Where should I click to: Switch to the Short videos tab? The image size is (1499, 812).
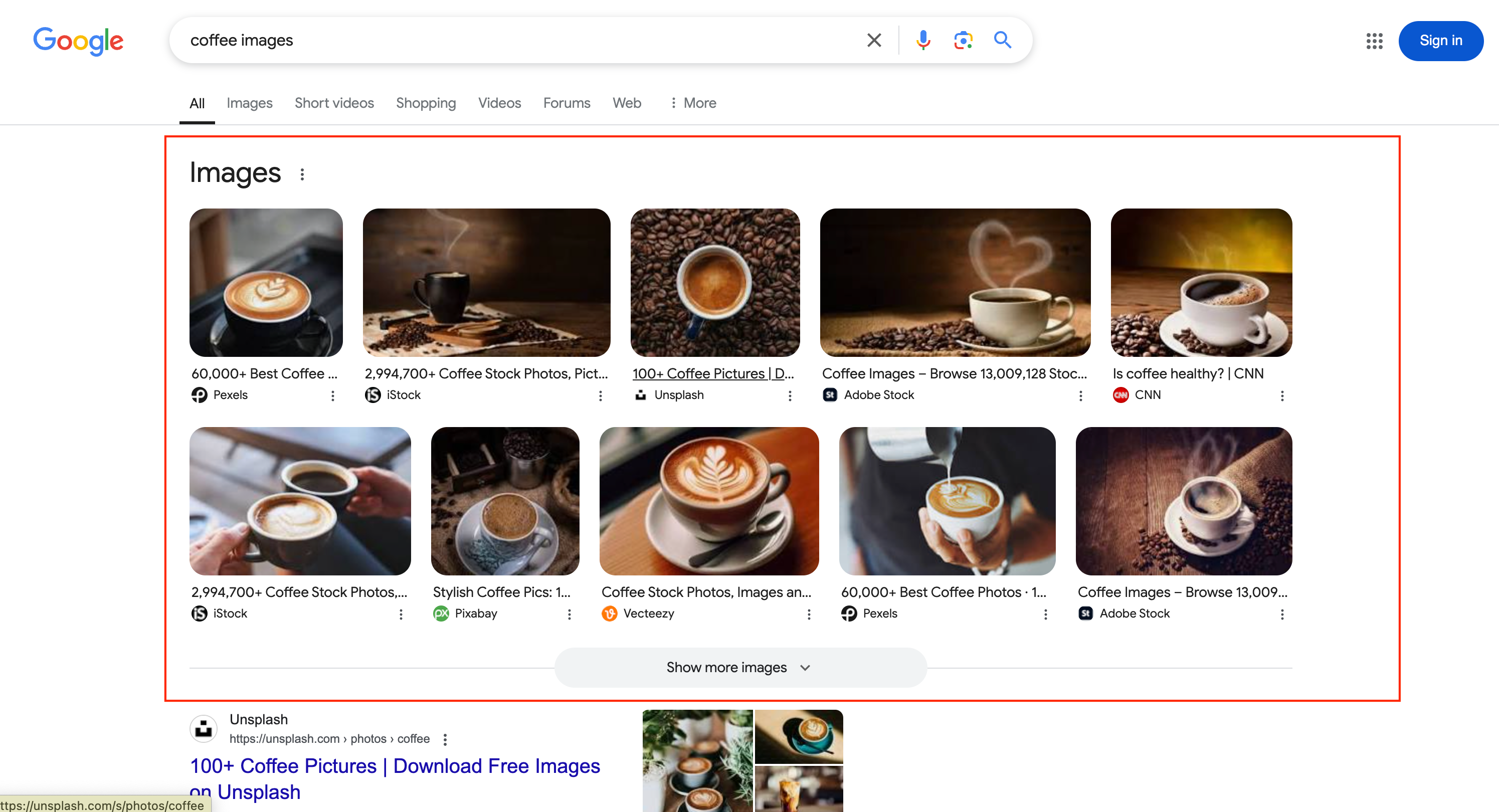click(x=334, y=103)
